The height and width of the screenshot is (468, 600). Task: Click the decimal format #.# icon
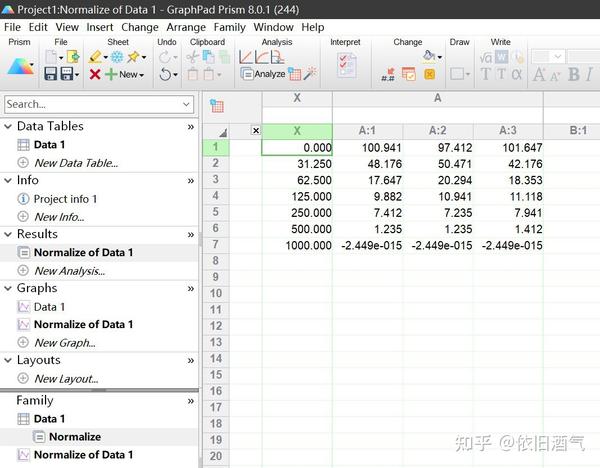pos(388,74)
